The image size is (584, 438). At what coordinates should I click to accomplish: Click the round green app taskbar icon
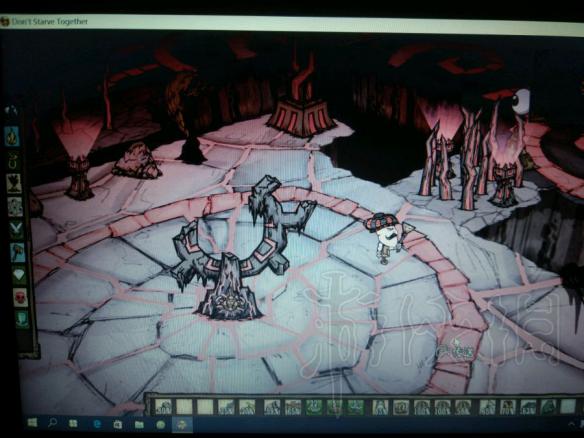pos(161,425)
